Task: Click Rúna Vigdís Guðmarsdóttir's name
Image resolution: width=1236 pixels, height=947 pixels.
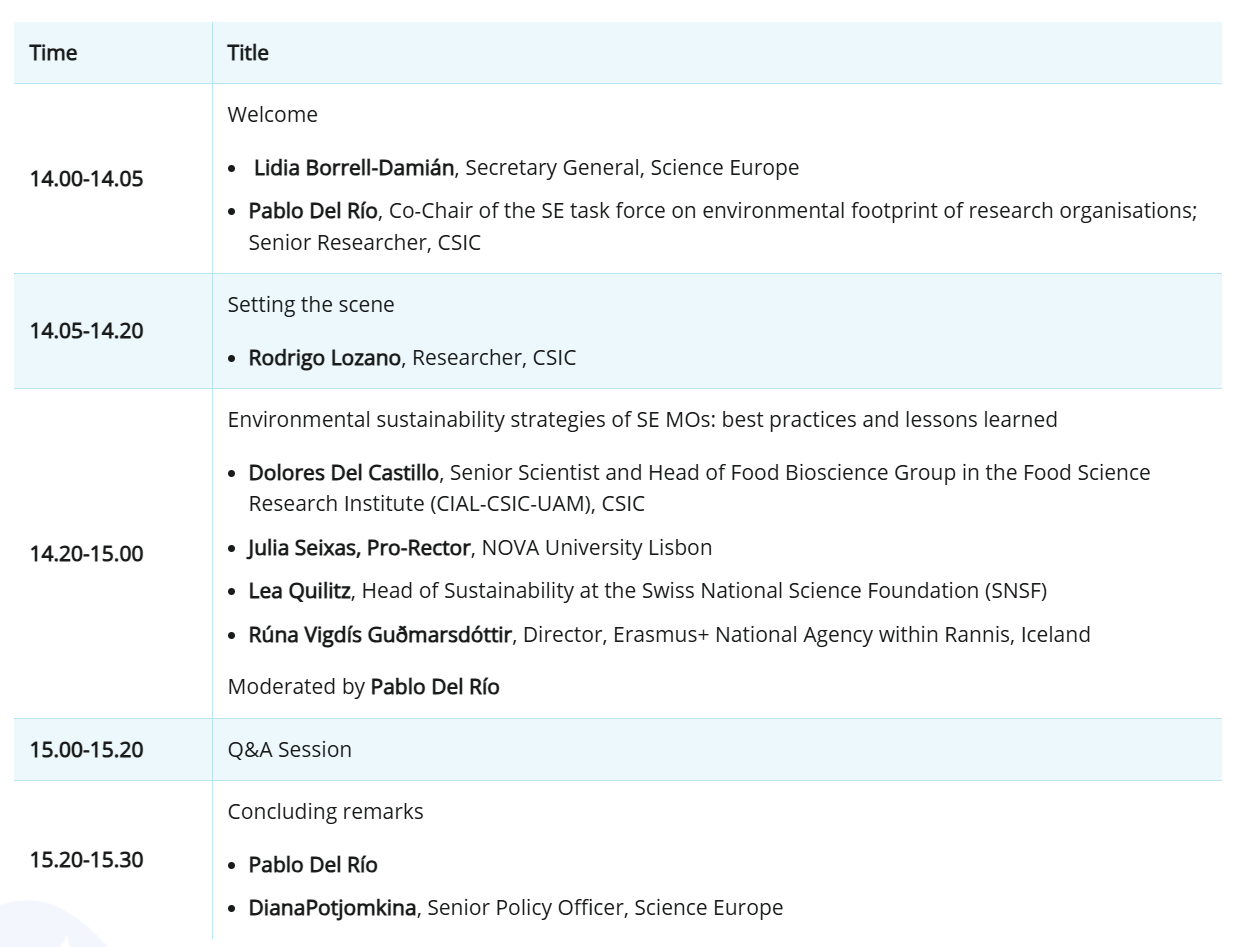Action: 381,634
